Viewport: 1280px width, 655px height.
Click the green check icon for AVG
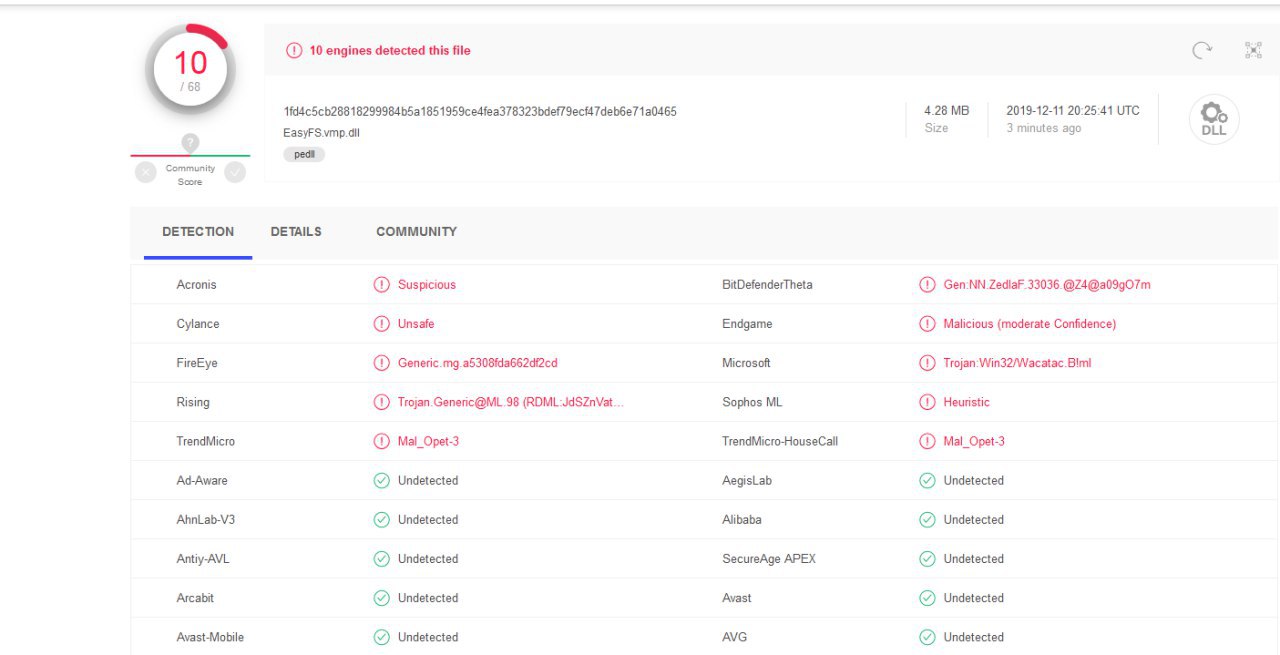(927, 637)
